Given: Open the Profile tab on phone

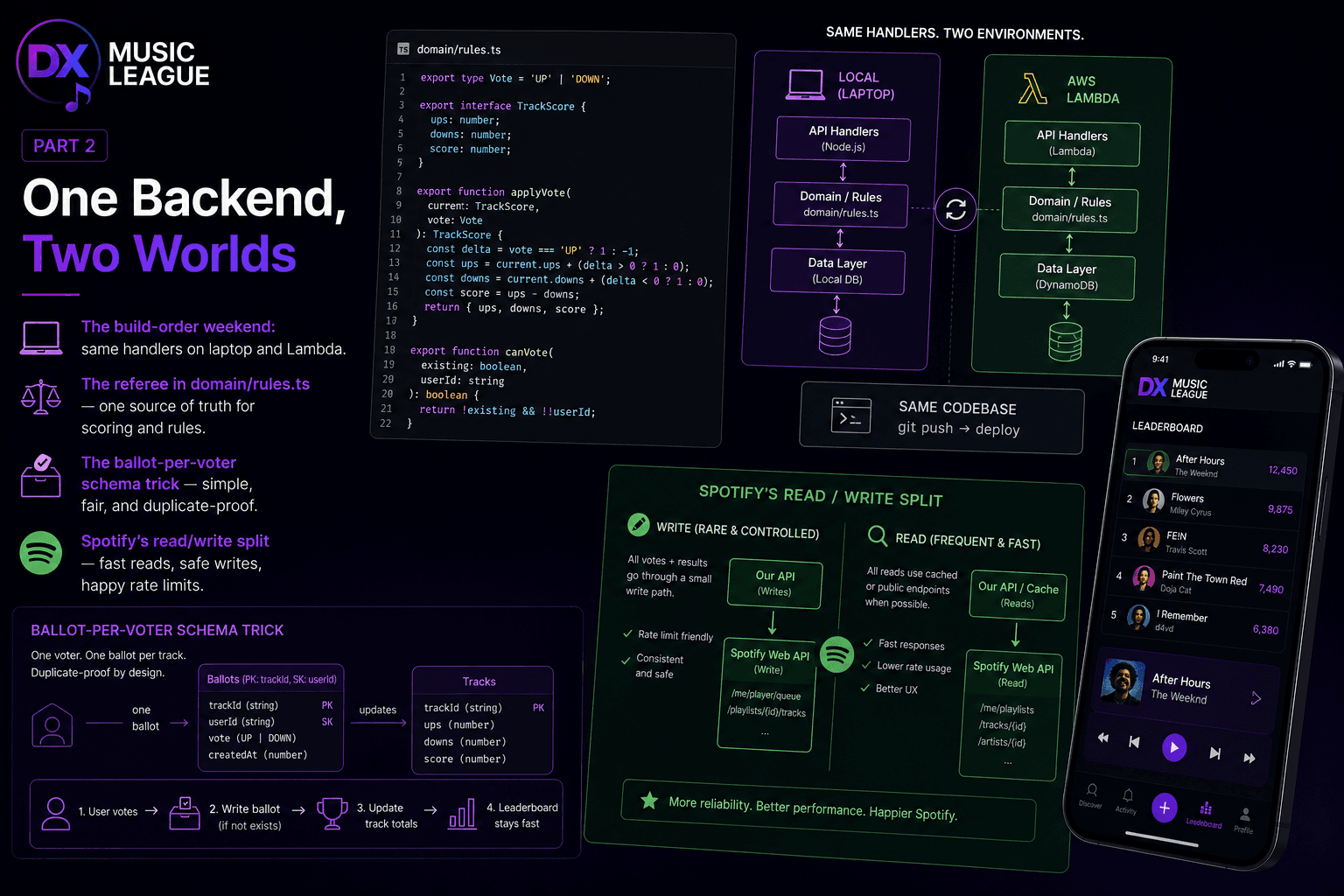Looking at the screenshot, I should coord(1244,821).
